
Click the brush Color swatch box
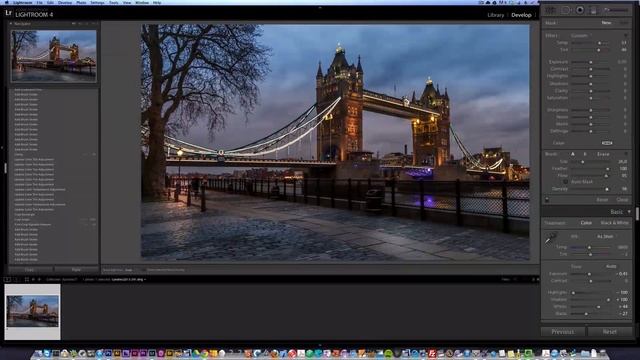coord(607,143)
